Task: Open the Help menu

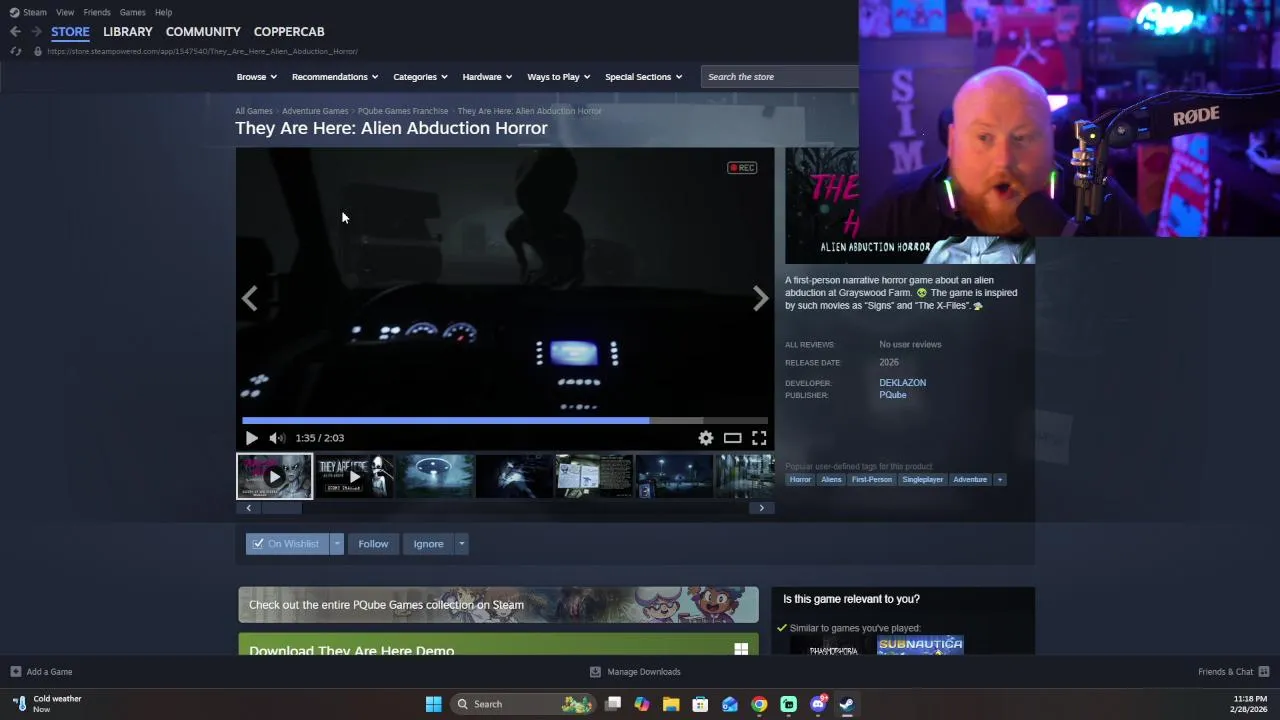Action: pos(163,12)
